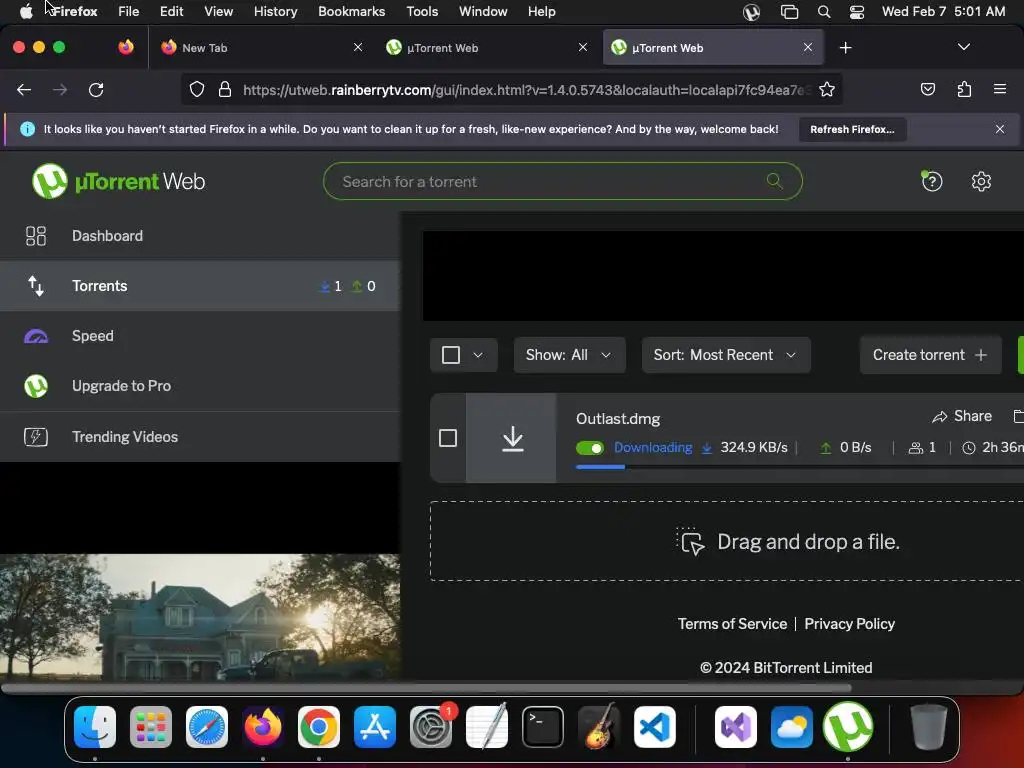
Task: Open the Tools menu in menu bar
Action: pos(422,11)
